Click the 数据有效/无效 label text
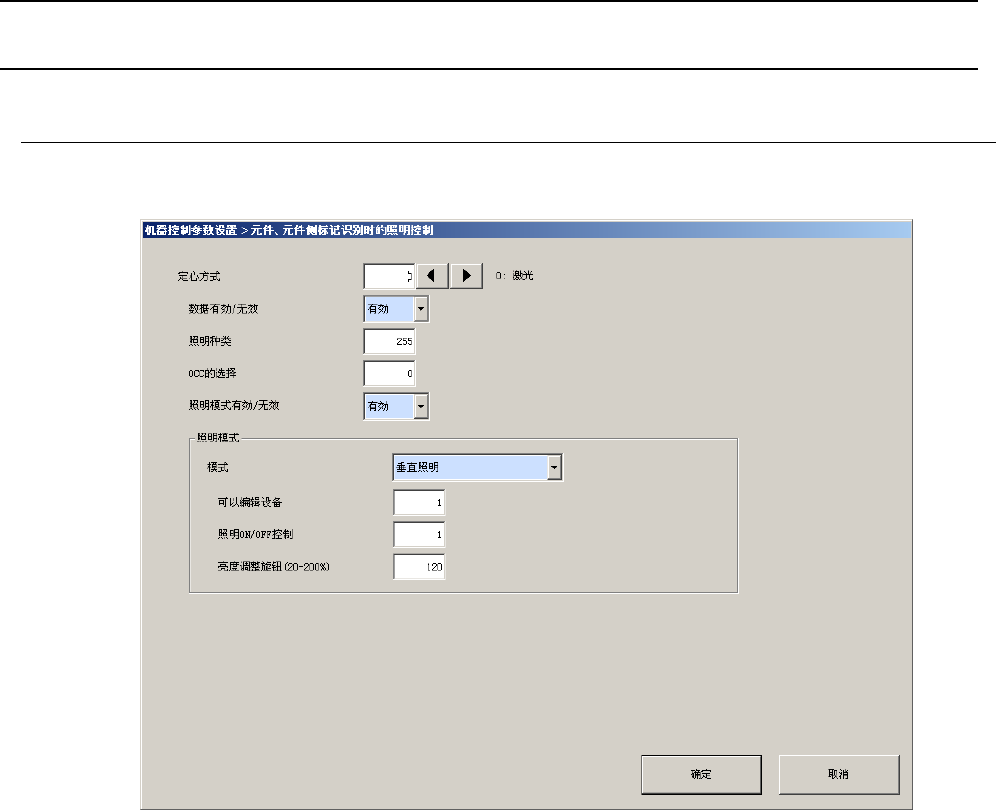Image resolution: width=996 pixels, height=810 pixels. pyautogui.click(x=223, y=309)
